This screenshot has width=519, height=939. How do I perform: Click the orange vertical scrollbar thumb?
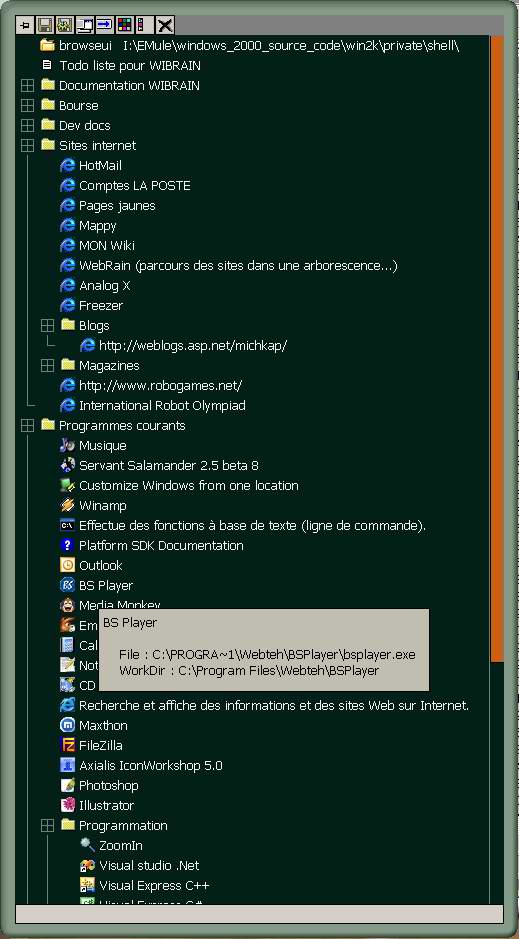click(496, 347)
